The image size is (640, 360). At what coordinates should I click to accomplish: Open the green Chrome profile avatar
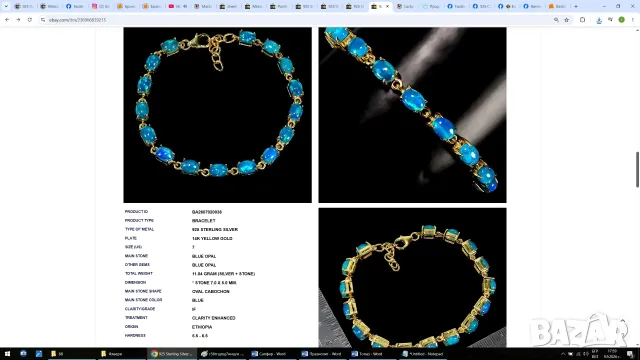click(x=622, y=20)
